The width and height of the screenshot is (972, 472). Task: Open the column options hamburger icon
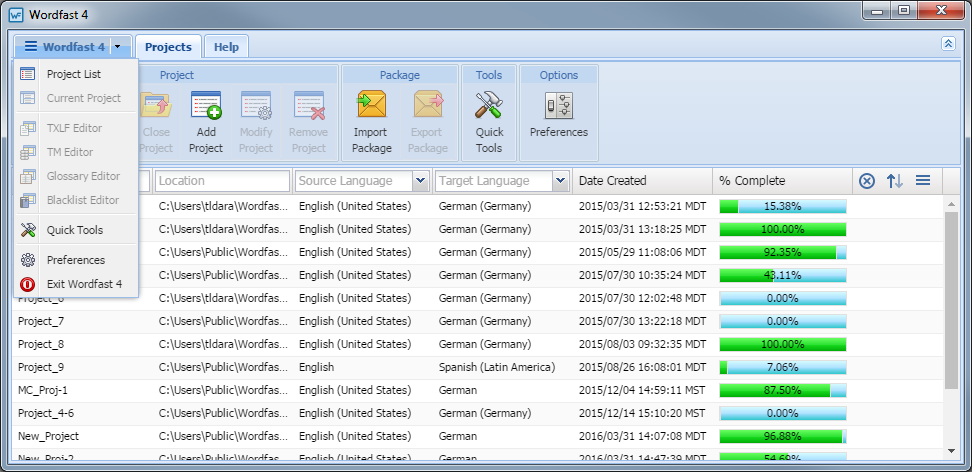pyautogui.click(x=922, y=180)
